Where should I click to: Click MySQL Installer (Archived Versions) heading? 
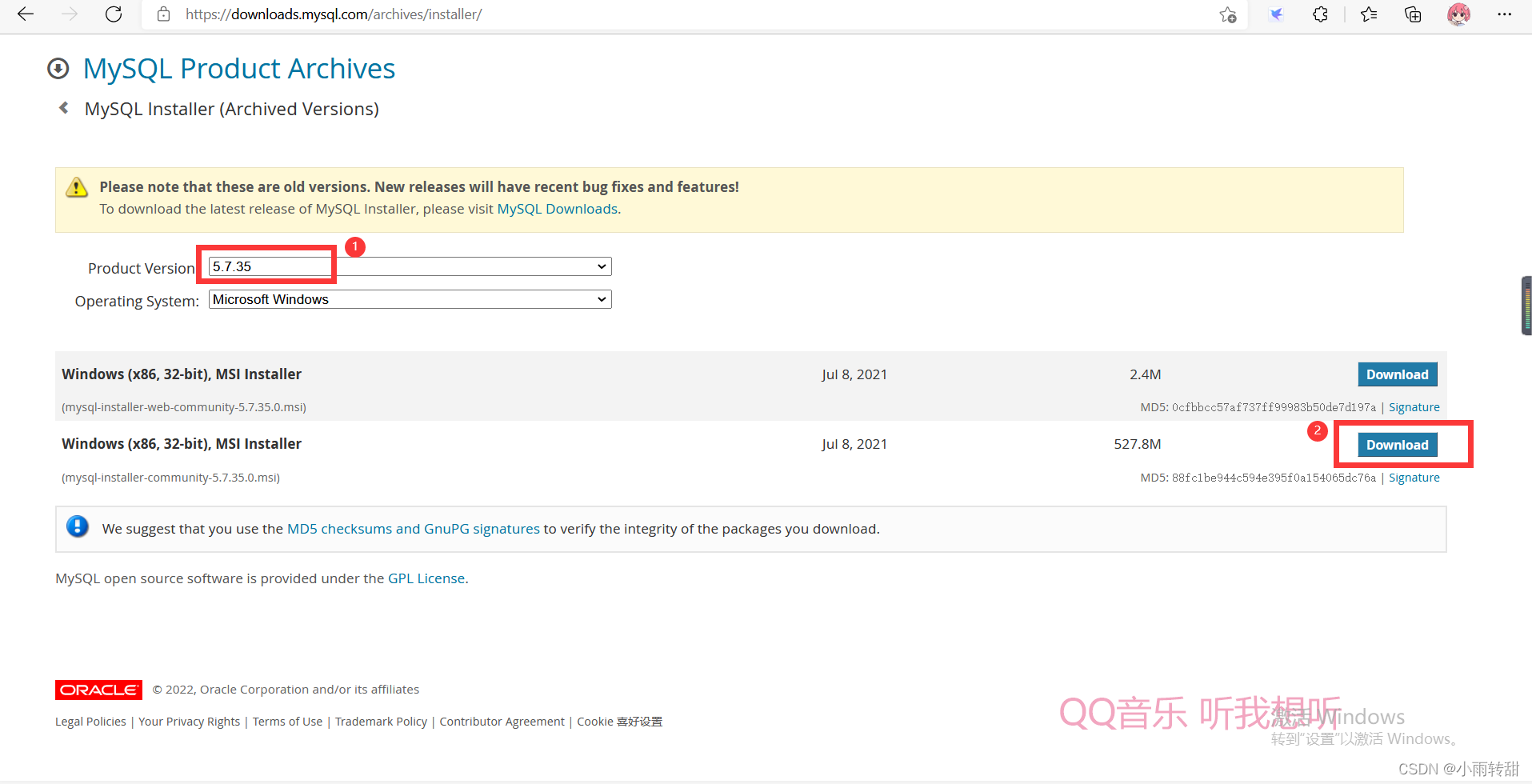click(232, 109)
